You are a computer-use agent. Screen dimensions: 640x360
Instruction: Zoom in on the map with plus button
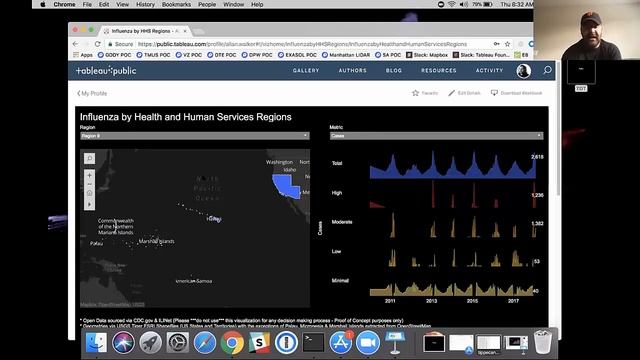89,176
